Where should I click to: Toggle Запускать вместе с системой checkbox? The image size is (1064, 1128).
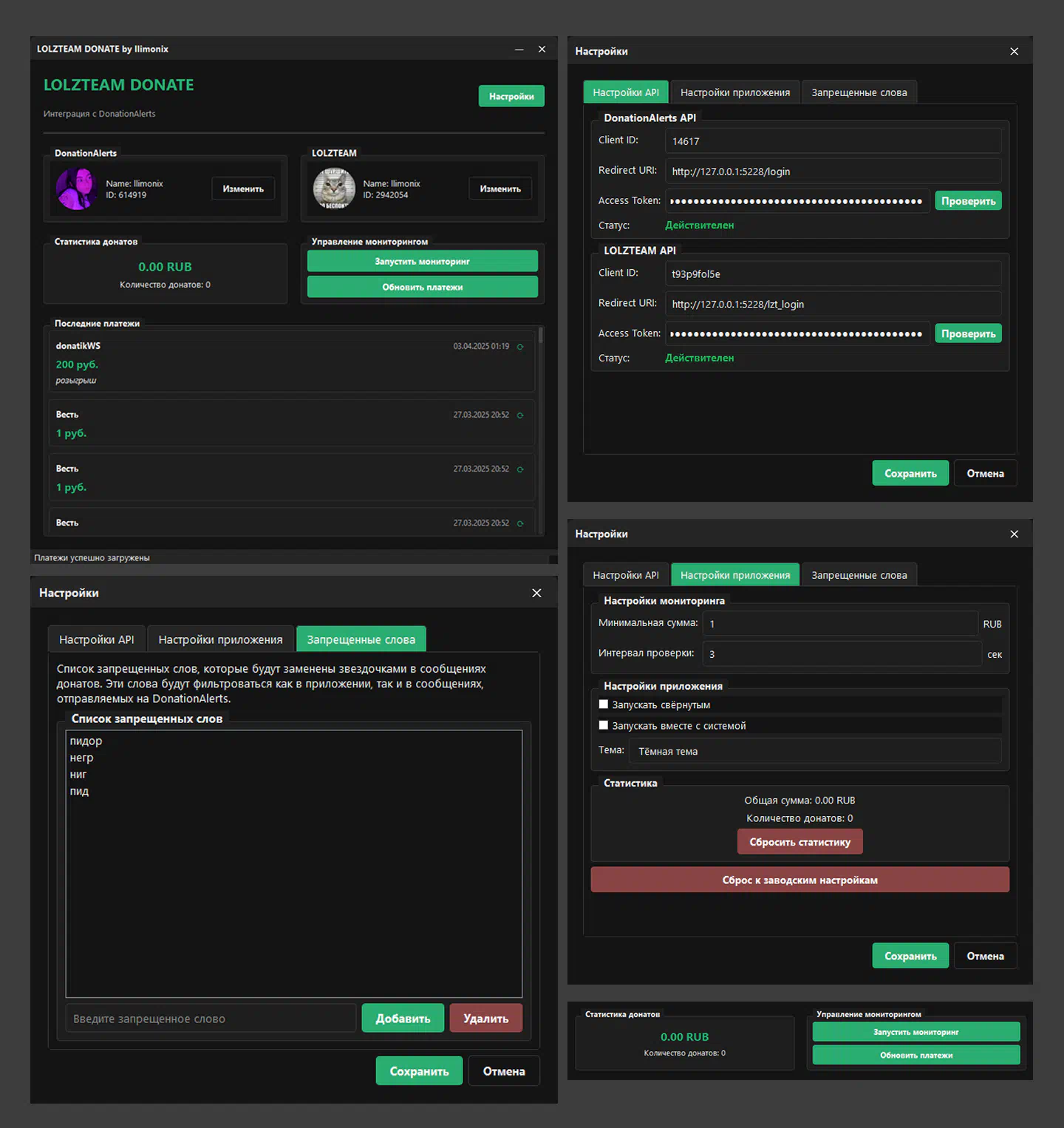604,725
